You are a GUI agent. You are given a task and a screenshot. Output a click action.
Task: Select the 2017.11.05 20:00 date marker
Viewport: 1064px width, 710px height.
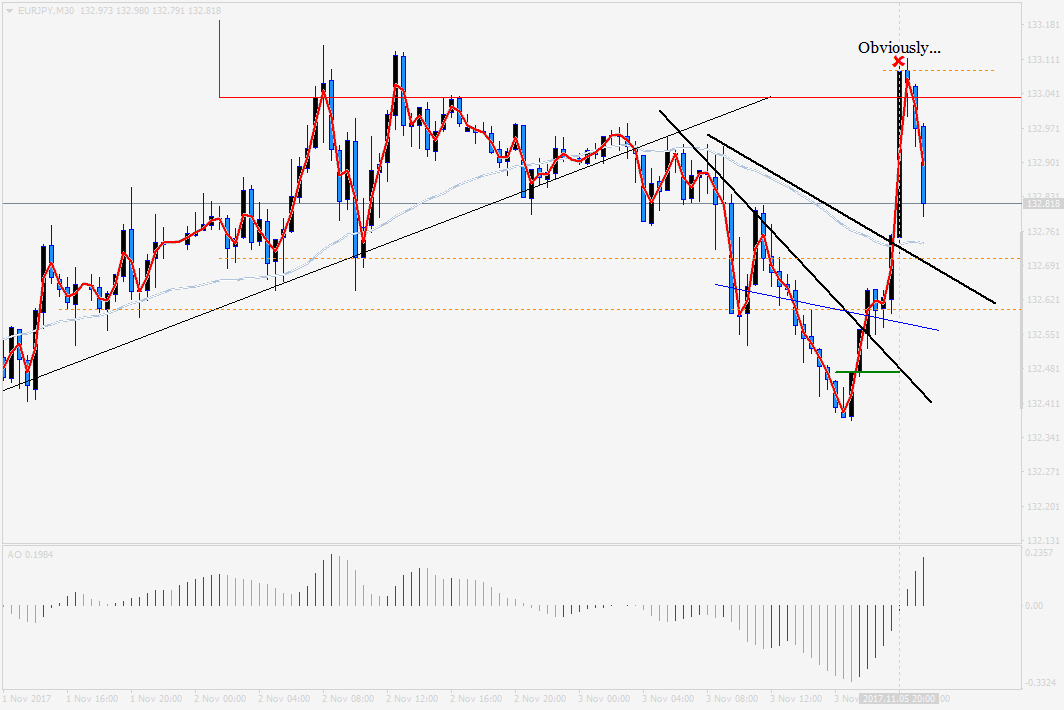click(x=899, y=698)
